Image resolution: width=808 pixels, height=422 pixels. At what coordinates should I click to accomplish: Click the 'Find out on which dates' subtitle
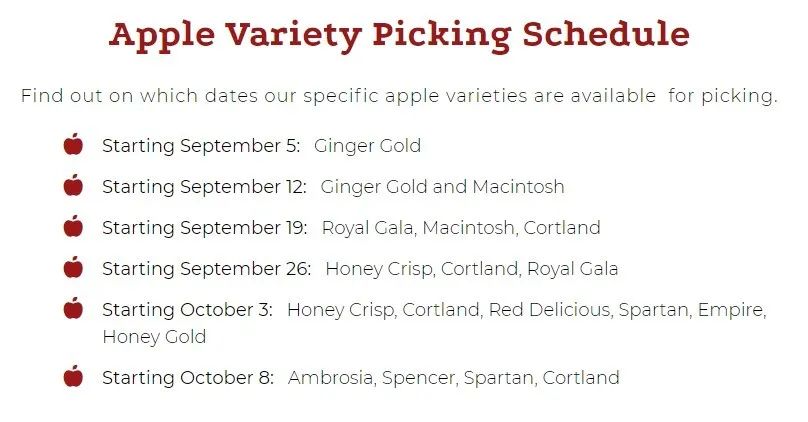[399, 96]
